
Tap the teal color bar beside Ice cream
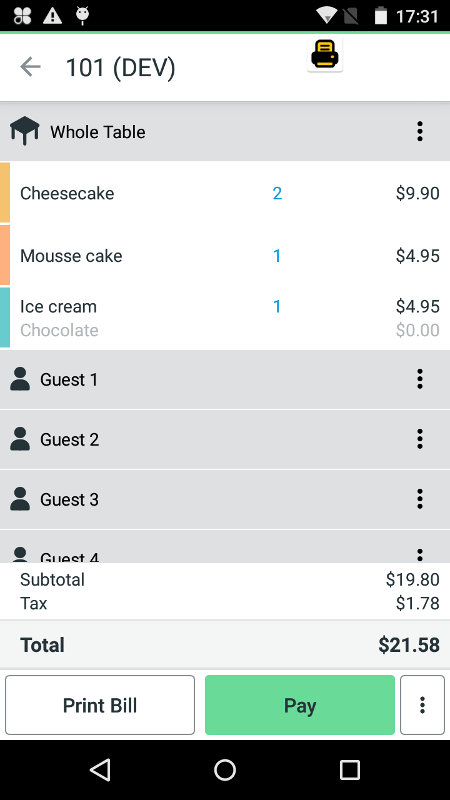pos(5,317)
